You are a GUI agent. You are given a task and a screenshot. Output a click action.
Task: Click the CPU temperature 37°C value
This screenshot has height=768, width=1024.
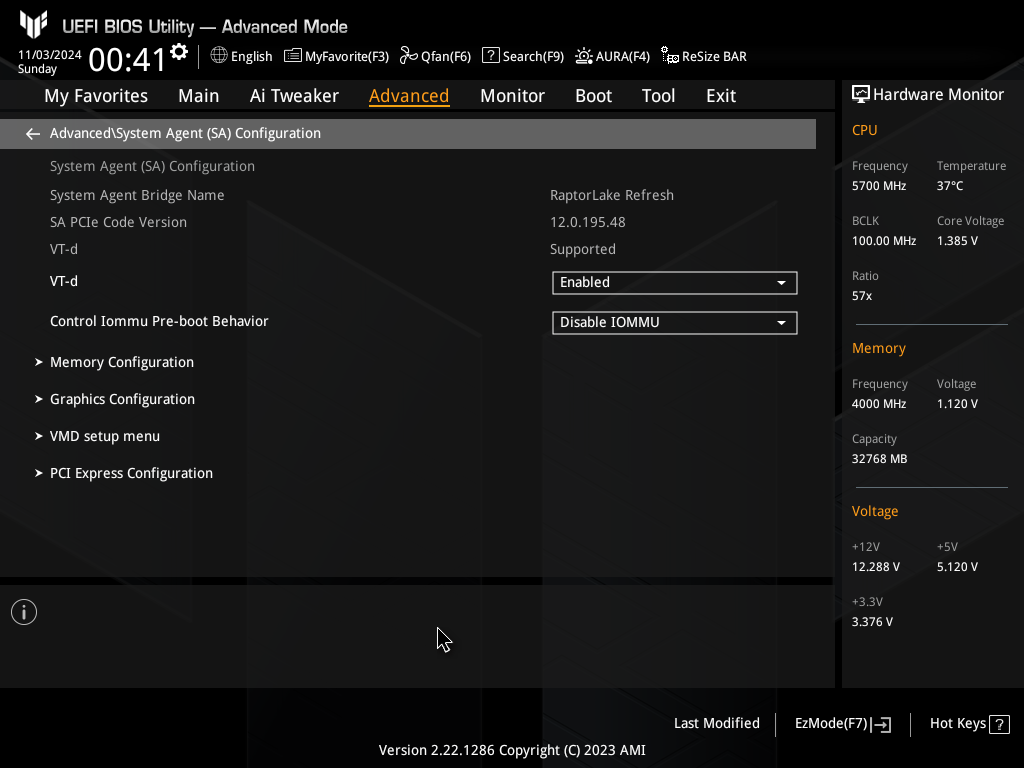[950, 186]
